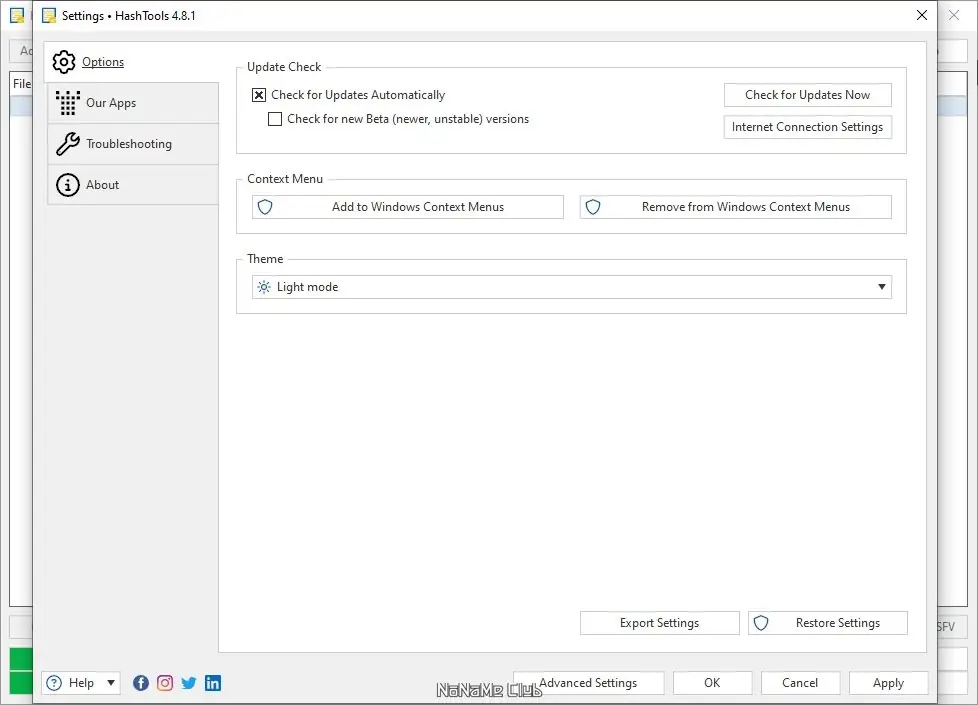
Task: Click the Our Apps grid icon
Action: click(x=67, y=103)
